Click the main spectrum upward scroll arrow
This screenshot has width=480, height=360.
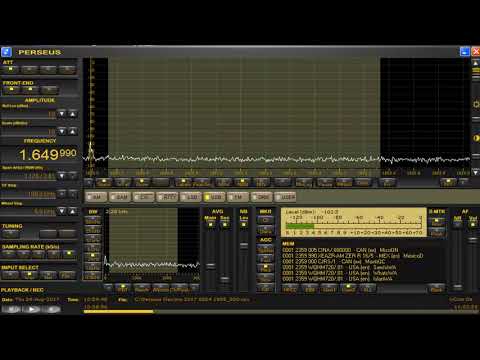point(475,63)
